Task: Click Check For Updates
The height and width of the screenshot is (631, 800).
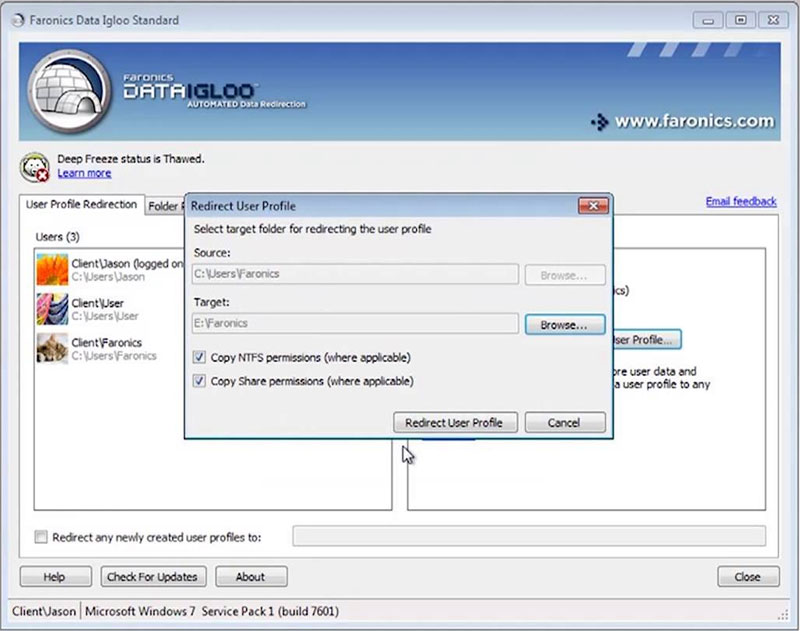Action: [x=153, y=576]
